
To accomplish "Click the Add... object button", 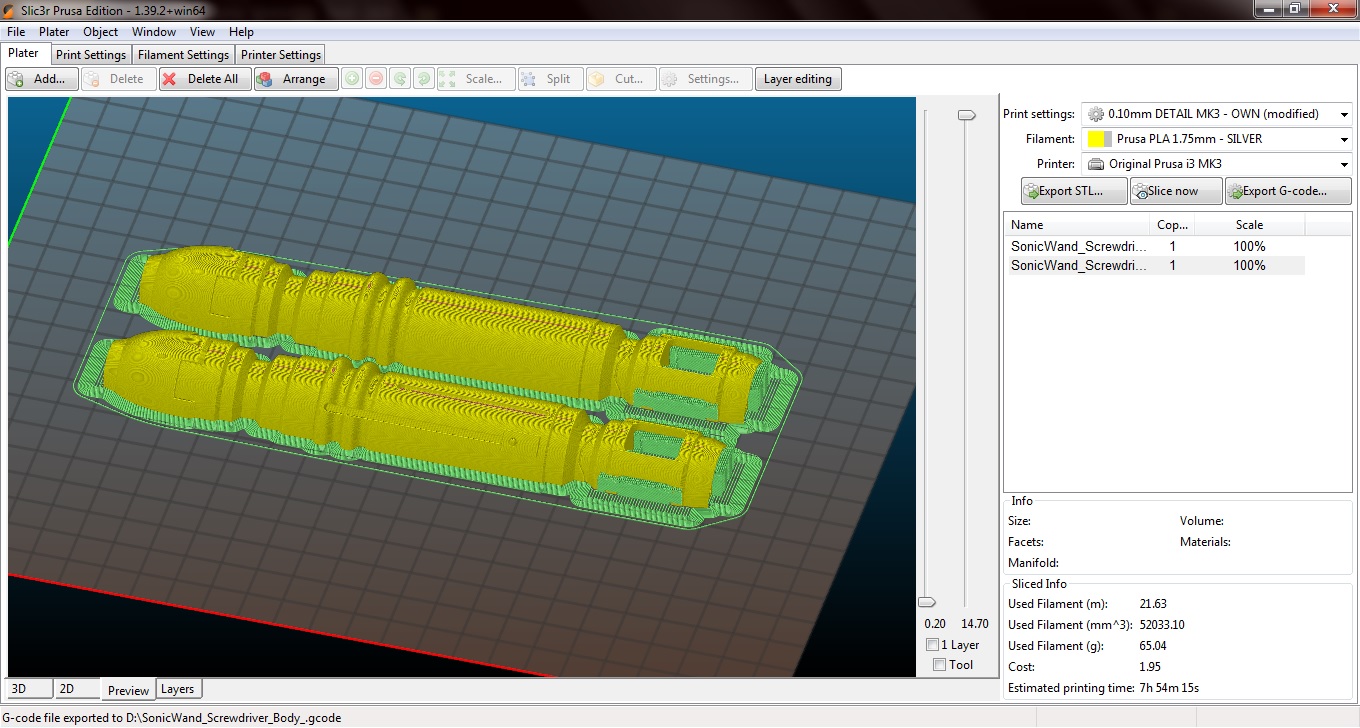I will coord(41,79).
